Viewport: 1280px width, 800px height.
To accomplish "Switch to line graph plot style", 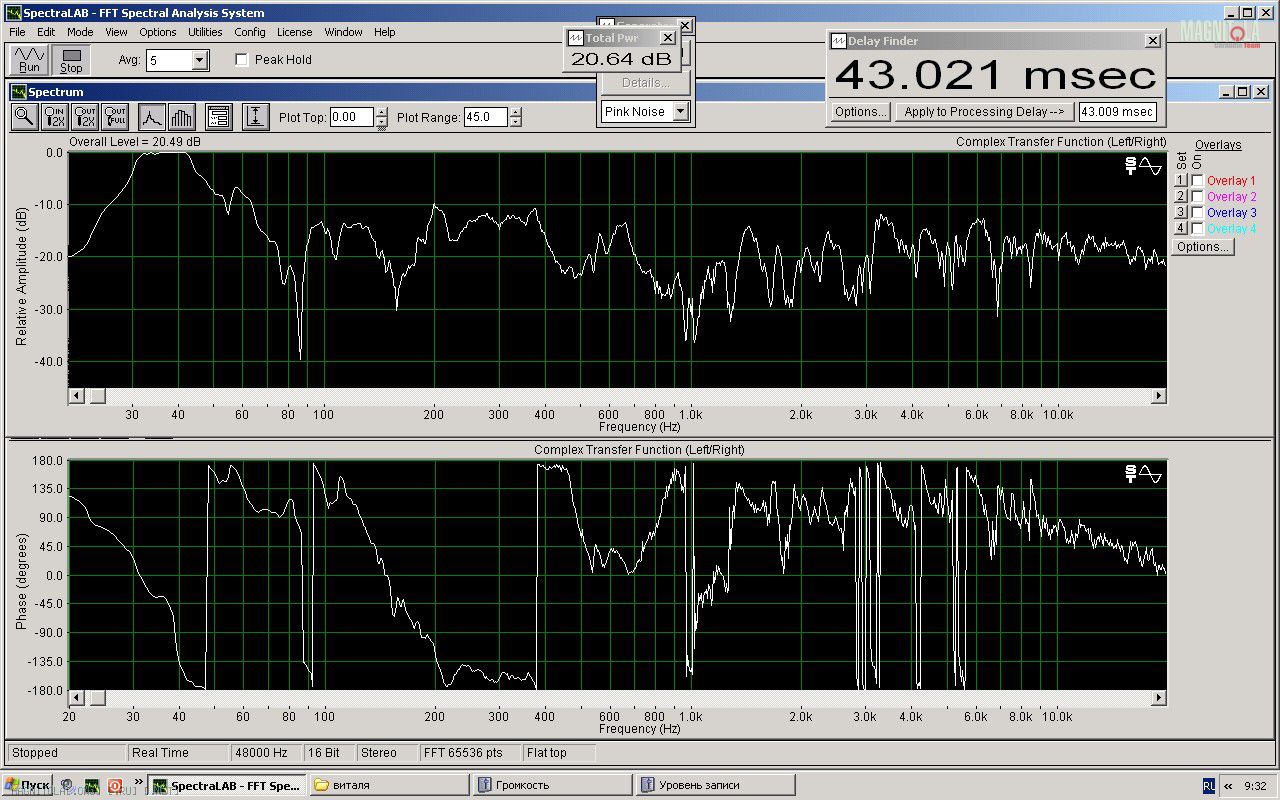I will 151,117.
